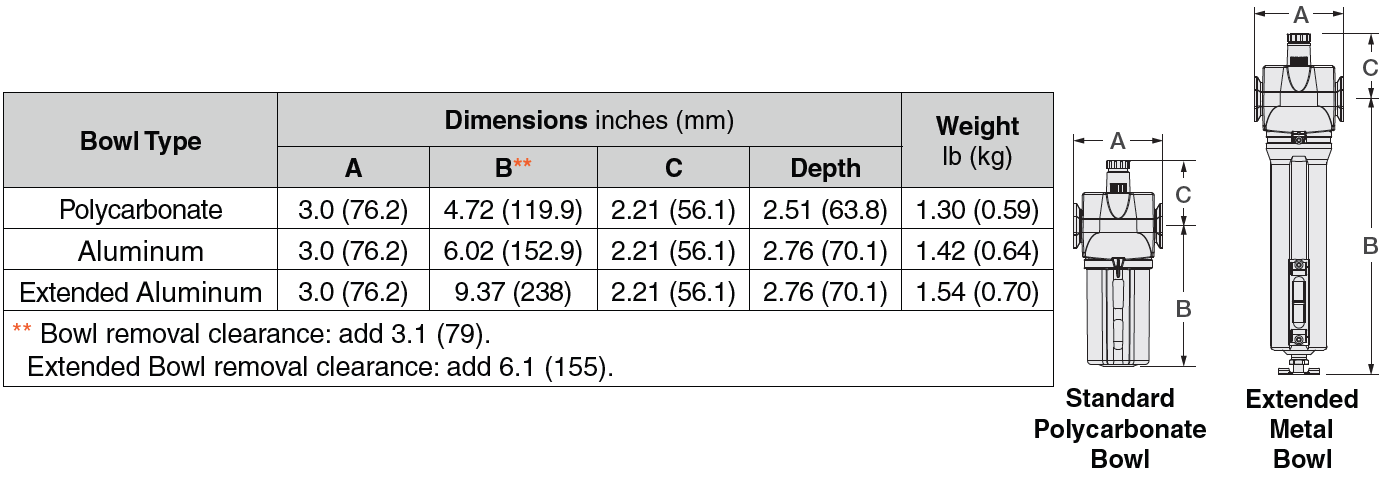Select the 1.42 (0.64) weight cell

coord(977,251)
